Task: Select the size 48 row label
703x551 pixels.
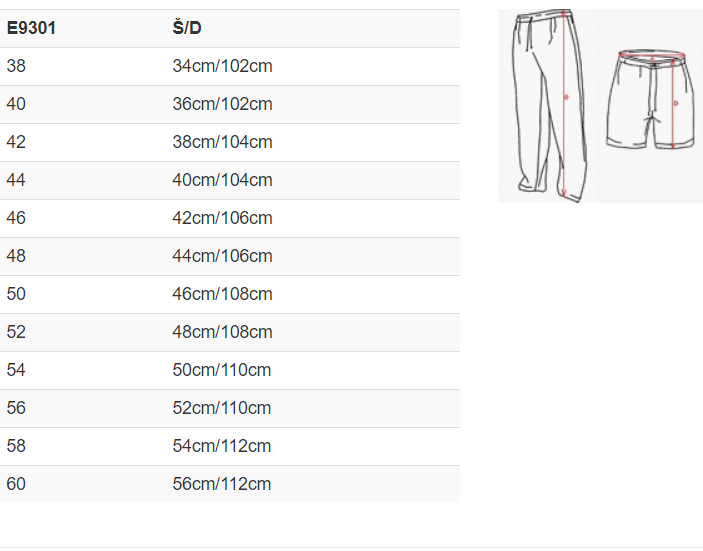Action: pos(16,256)
